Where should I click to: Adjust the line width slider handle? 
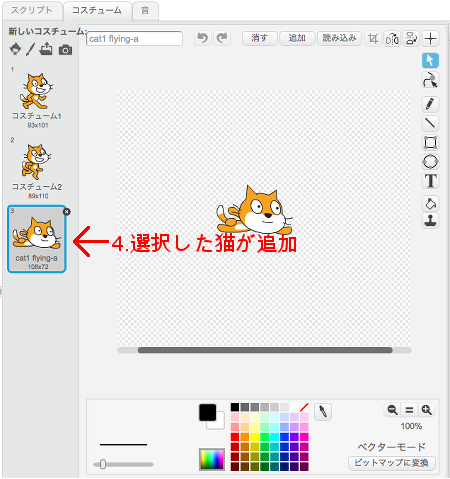click(x=103, y=464)
